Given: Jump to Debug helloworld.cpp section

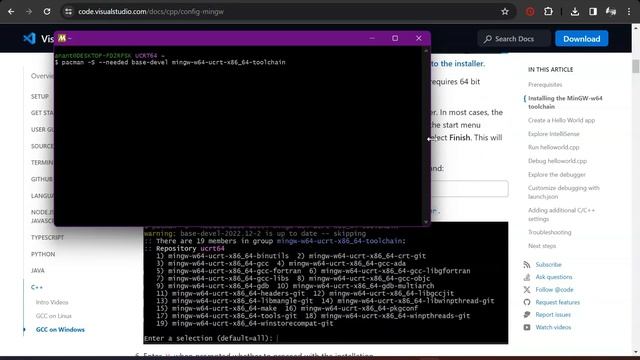Looking at the screenshot, I should (x=557, y=161).
